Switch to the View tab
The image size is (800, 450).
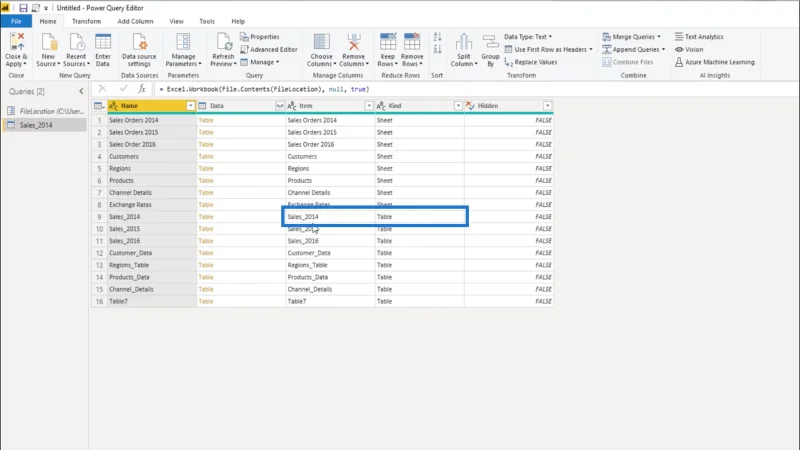pos(177,21)
